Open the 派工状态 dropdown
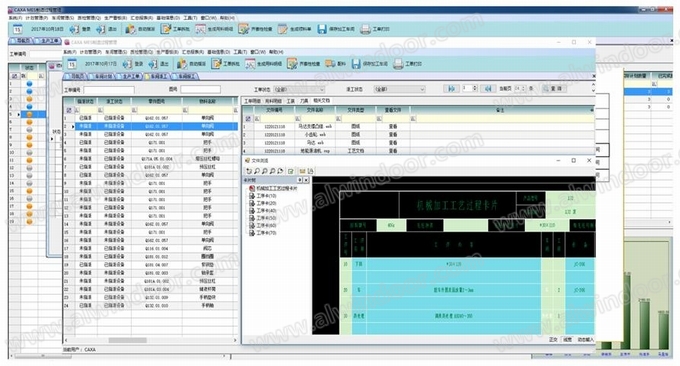The width and height of the screenshot is (680, 366). (x=399, y=89)
